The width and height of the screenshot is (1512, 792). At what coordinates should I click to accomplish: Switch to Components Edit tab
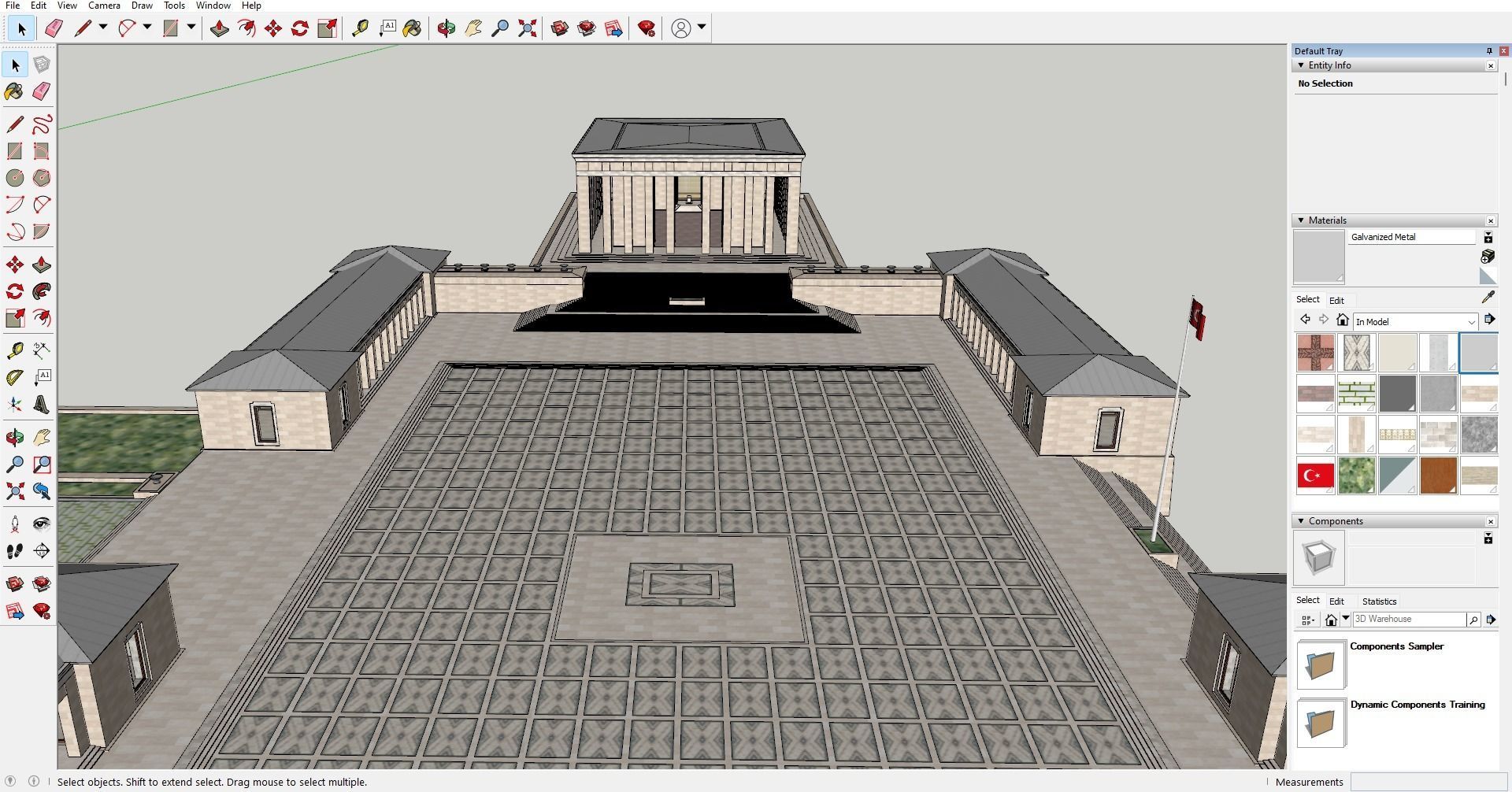click(x=1336, y=601)
